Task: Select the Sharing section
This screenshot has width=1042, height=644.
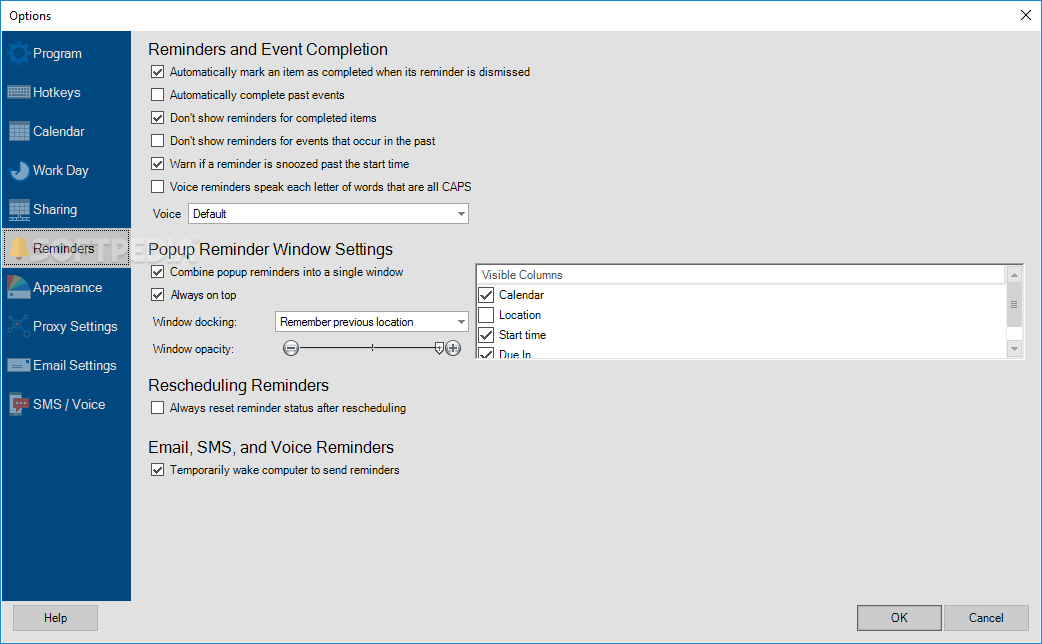Action: tap(66, 210)
